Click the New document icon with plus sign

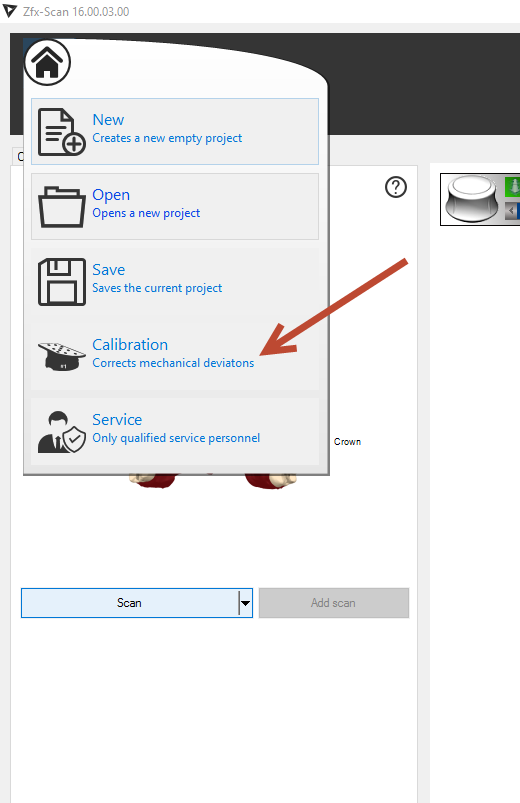[x=61, y=132]
